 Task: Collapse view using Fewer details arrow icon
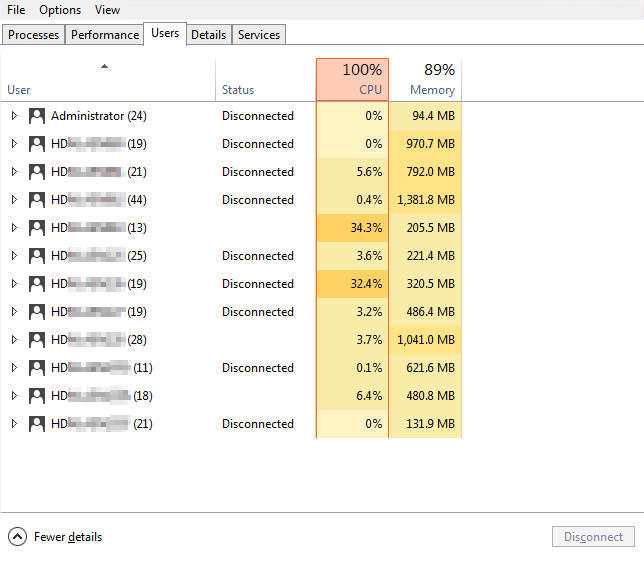[x=18, y=537]
